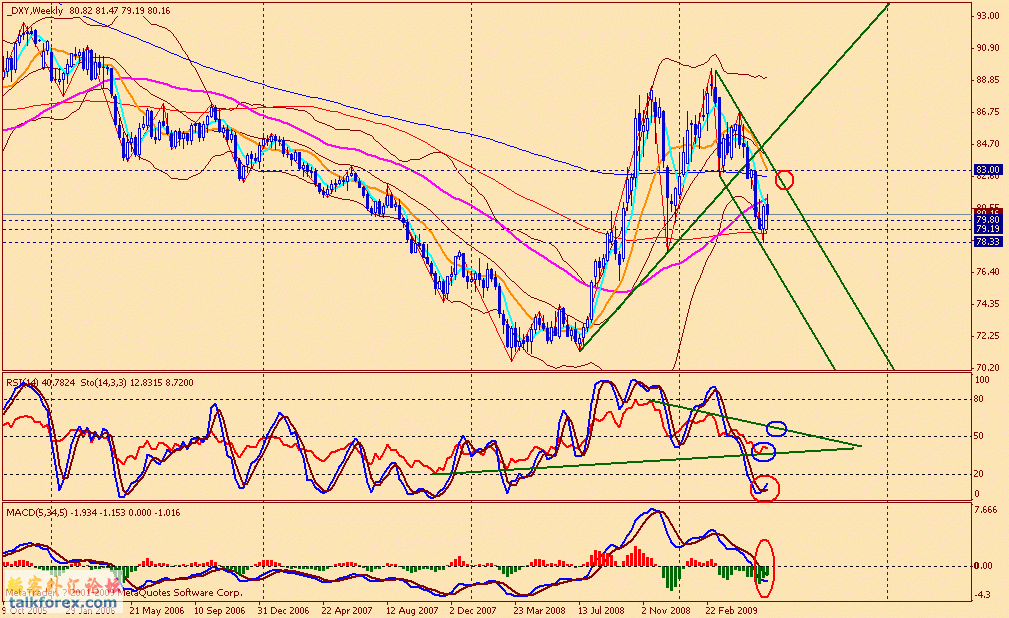
Task: Select the highlighted 79.19 tag on price axis
Action: [988, 229]
